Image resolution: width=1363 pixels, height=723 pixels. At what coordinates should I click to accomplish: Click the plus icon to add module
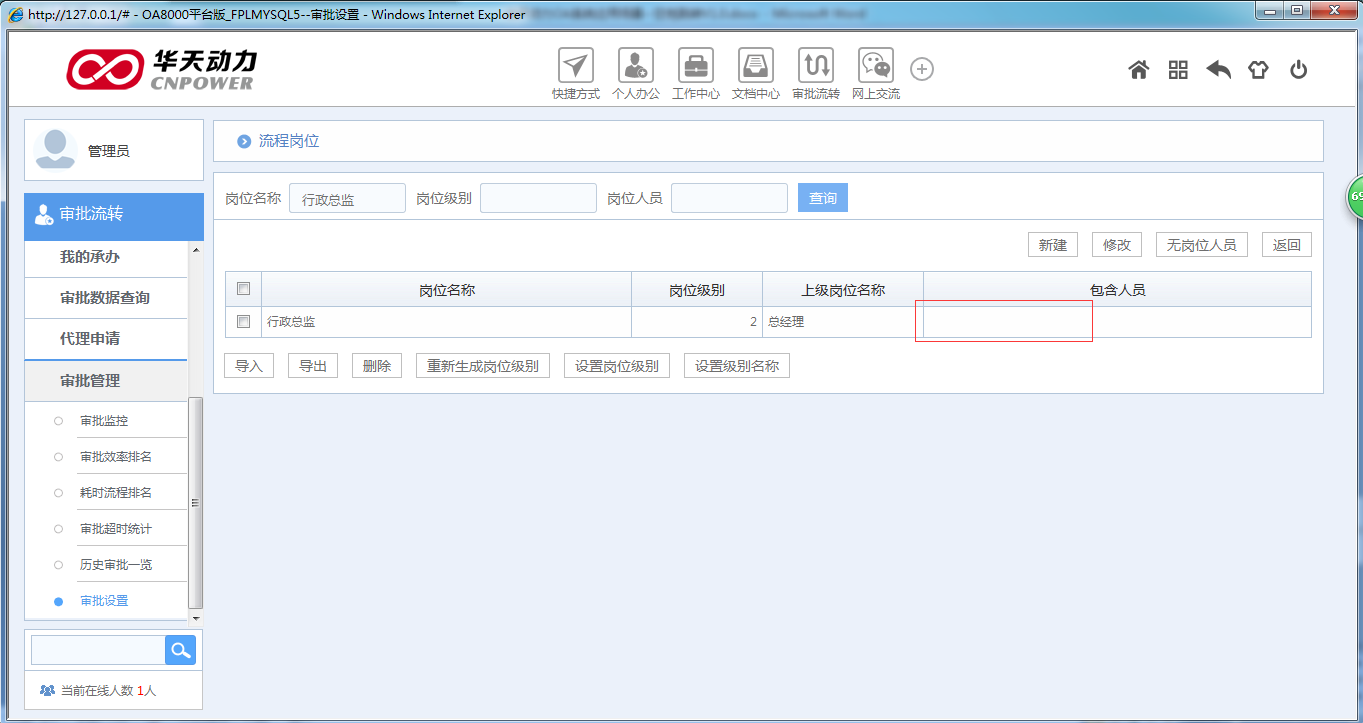[x=921, y=69]
